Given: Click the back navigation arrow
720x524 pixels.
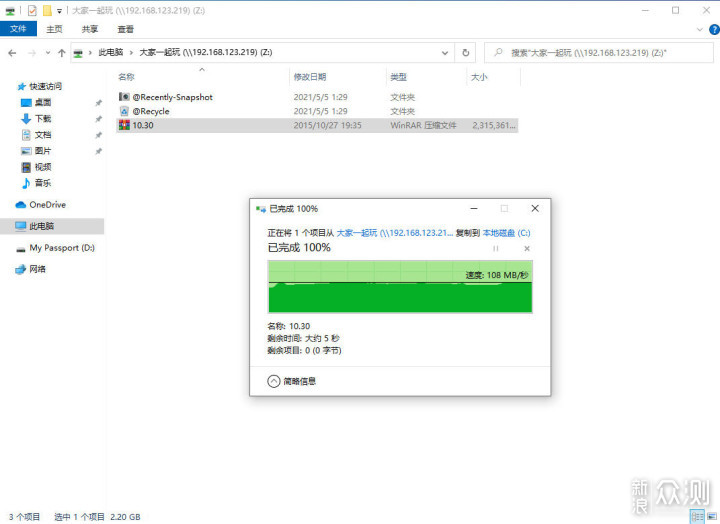Looking at the screenshot, I should [12, 53].
